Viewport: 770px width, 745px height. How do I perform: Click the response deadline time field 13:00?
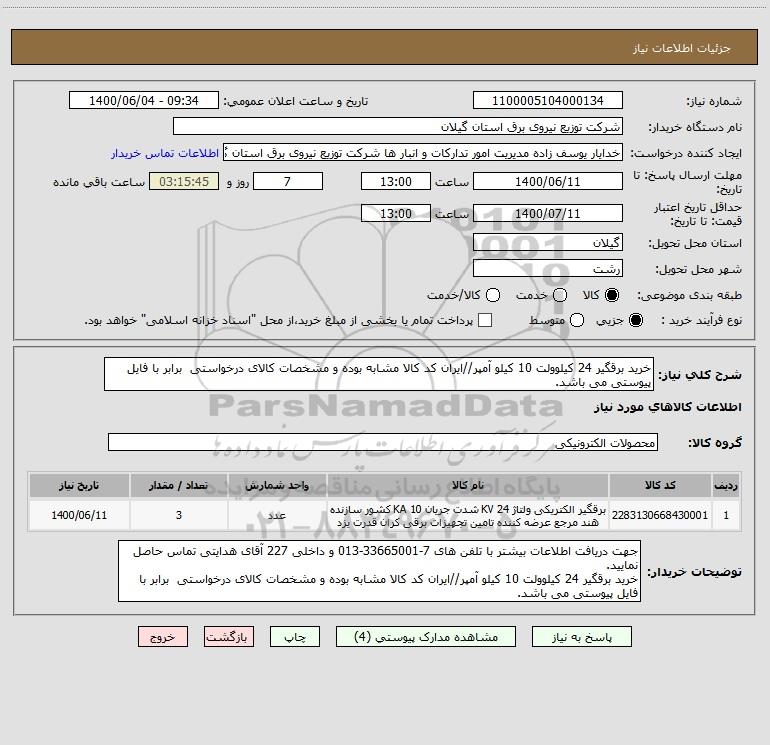click(x=396, y=182)
